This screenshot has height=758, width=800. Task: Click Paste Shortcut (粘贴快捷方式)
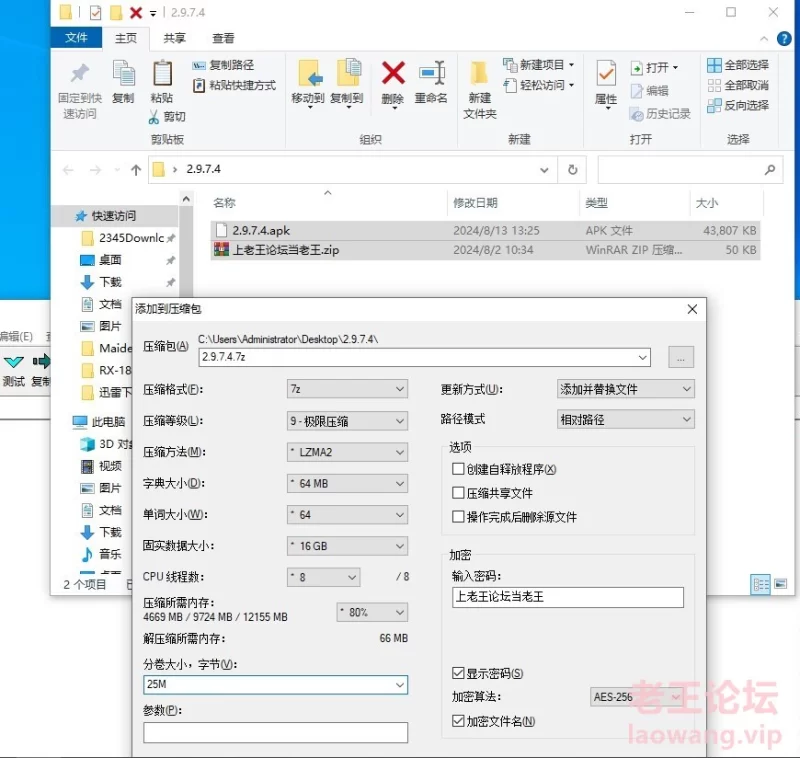click(234, 85)
